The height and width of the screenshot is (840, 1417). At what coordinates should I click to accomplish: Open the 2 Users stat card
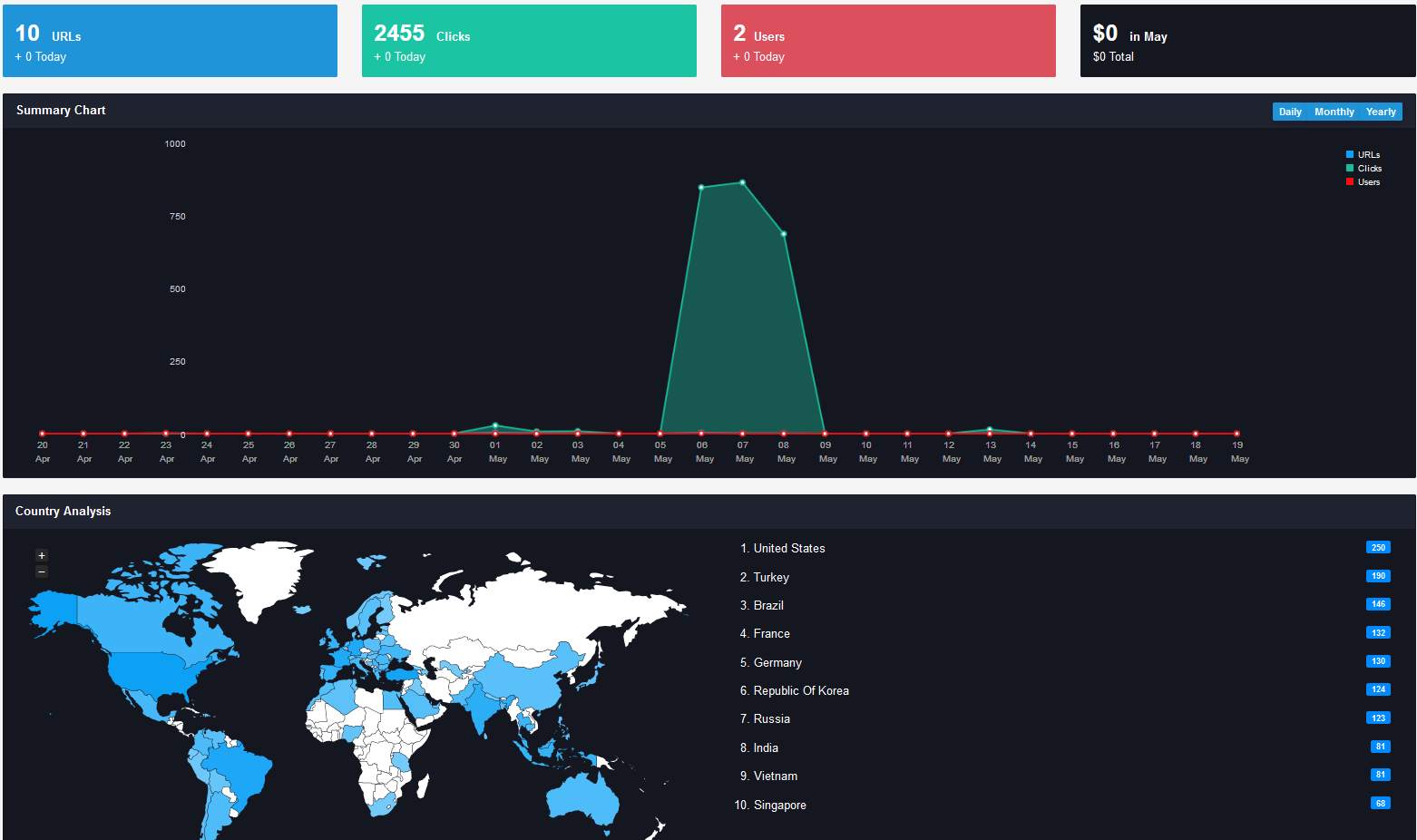click(x=888, y=41)
